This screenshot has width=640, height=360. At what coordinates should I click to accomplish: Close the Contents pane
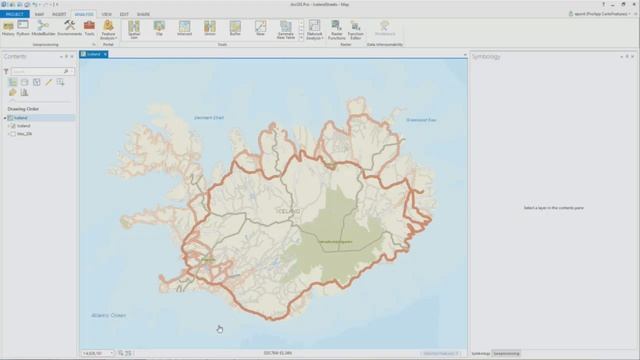pyautogui.click(x=72, y=57)
